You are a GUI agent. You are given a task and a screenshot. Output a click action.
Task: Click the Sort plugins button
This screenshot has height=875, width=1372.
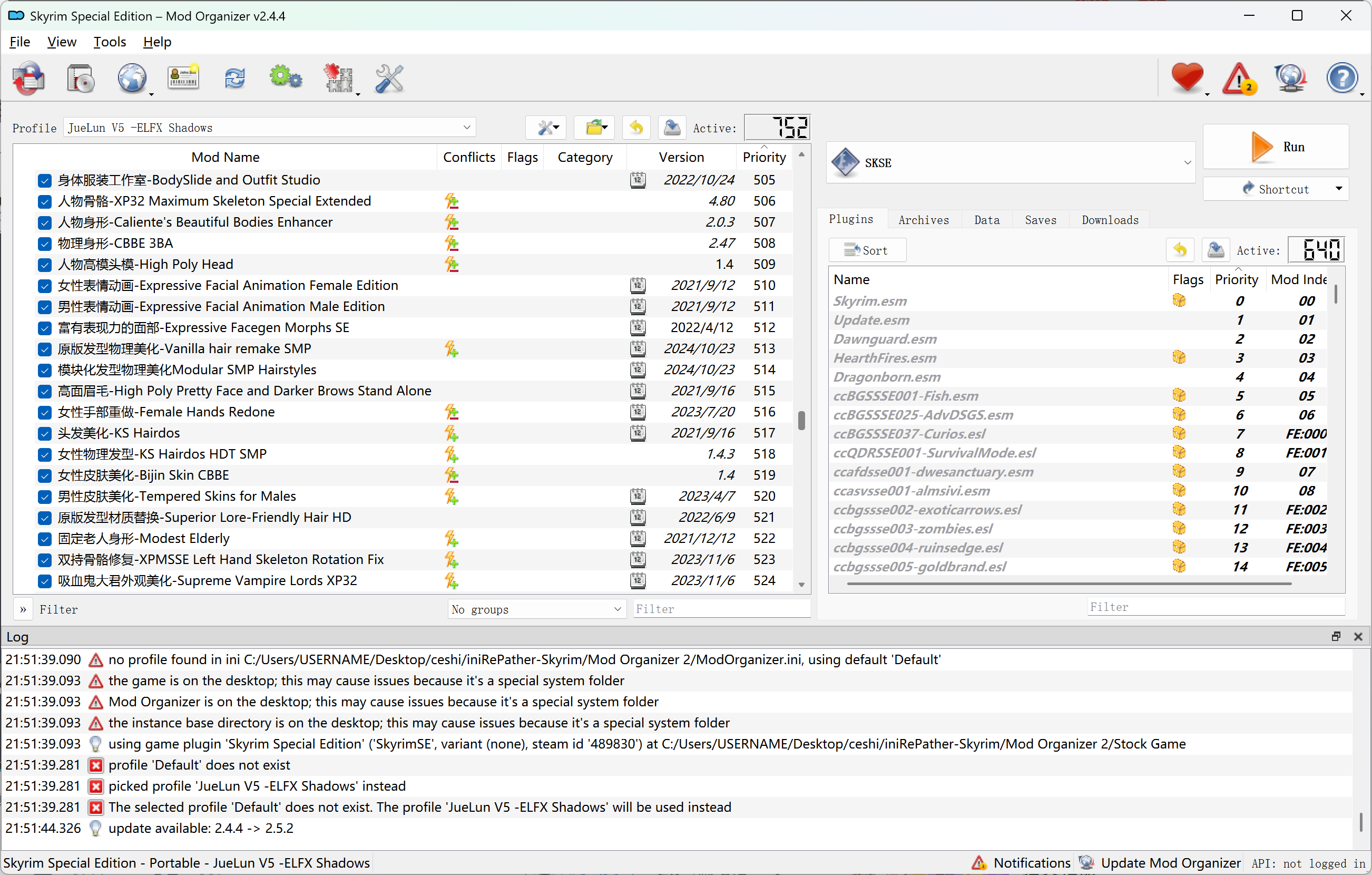tap(867, 250)
